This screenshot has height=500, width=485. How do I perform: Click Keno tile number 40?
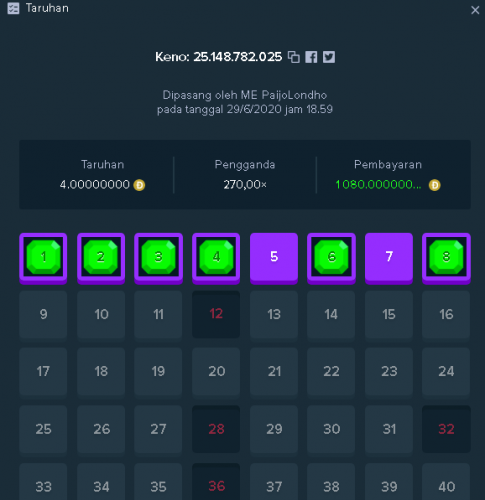(446, 482)
